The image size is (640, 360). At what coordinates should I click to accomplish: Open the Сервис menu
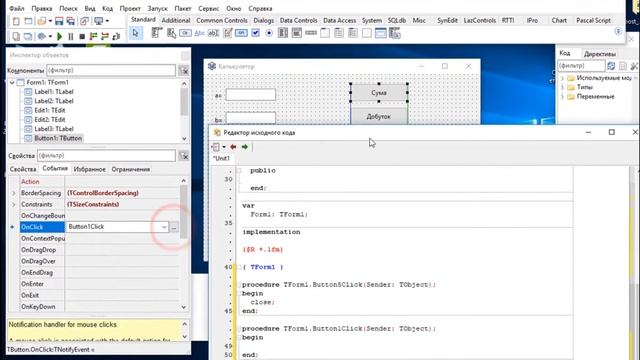(x=209, y=8)
